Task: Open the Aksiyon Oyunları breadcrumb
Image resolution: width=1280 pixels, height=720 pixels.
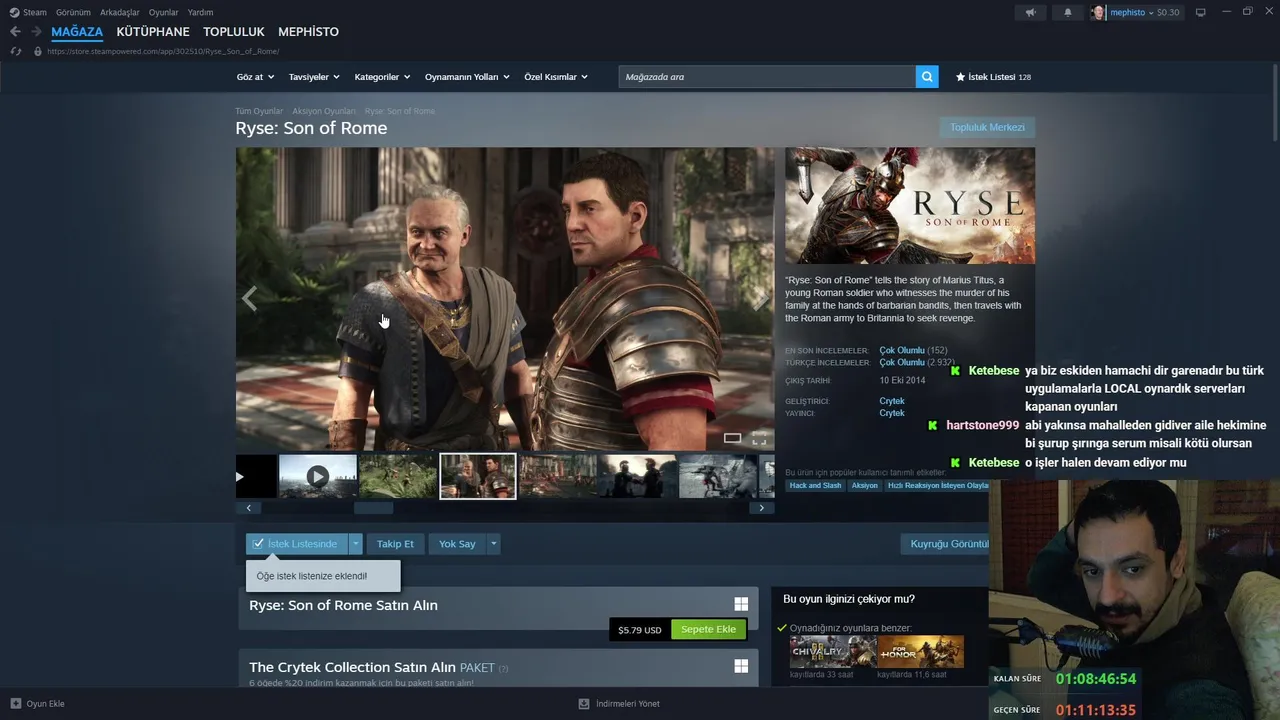Action: 324,111
